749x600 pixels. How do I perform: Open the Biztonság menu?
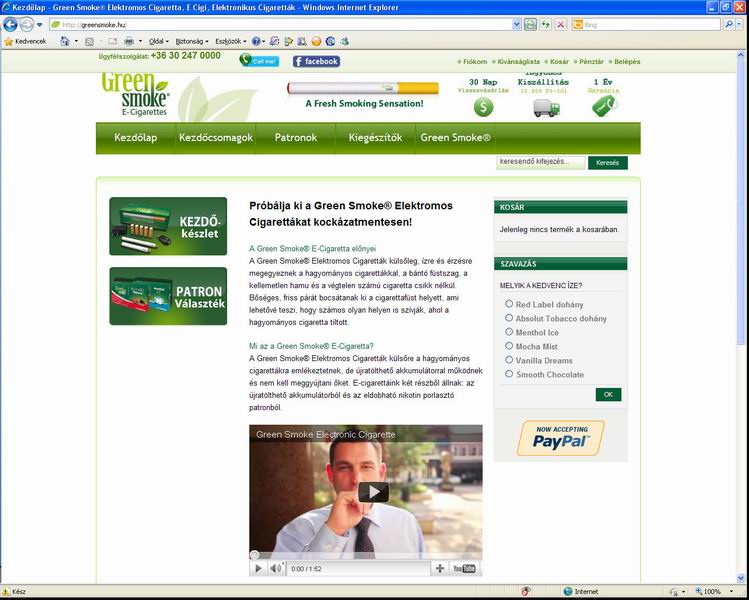pos(192,42)
